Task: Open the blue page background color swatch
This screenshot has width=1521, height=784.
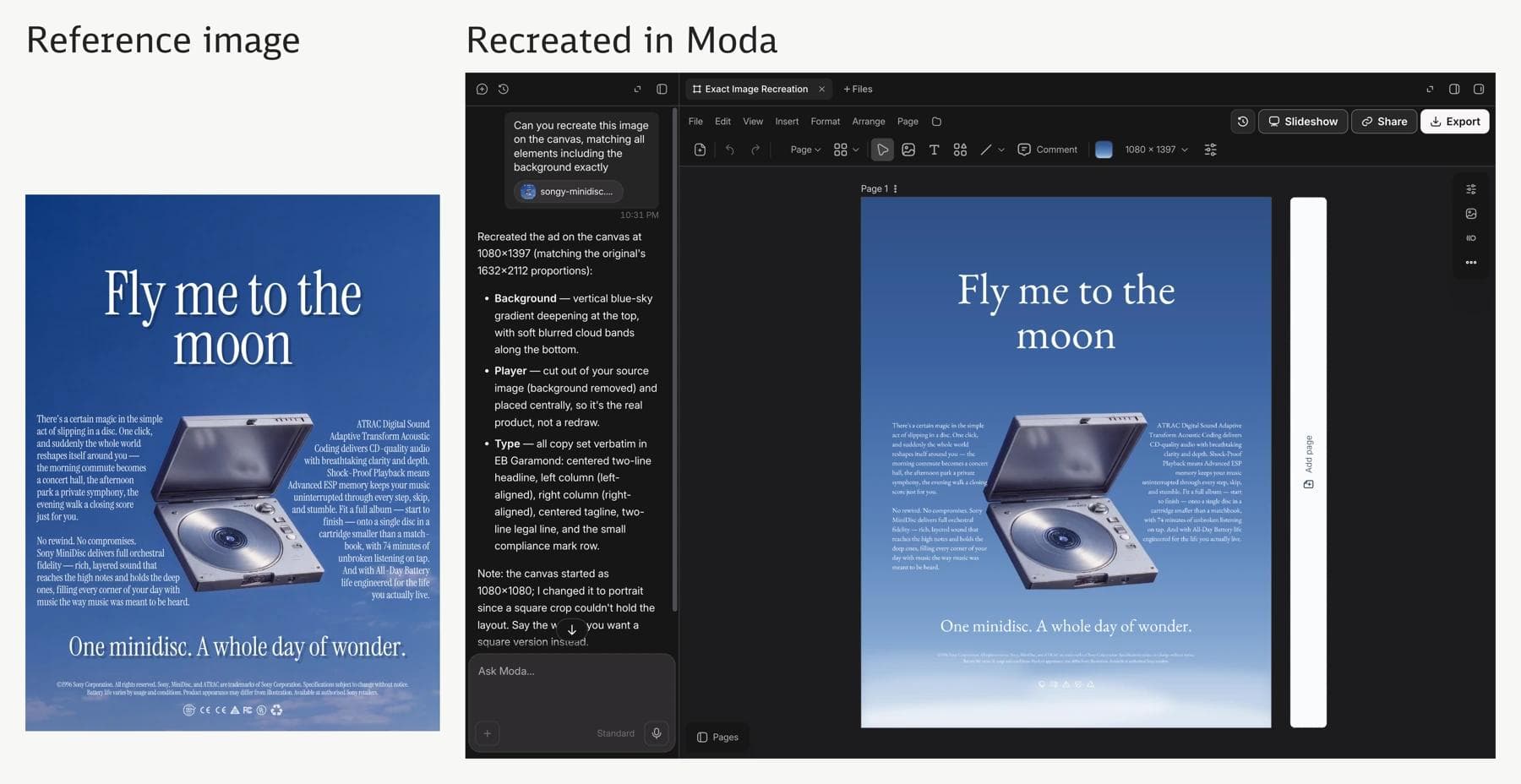Action: tap(1104, 150)
